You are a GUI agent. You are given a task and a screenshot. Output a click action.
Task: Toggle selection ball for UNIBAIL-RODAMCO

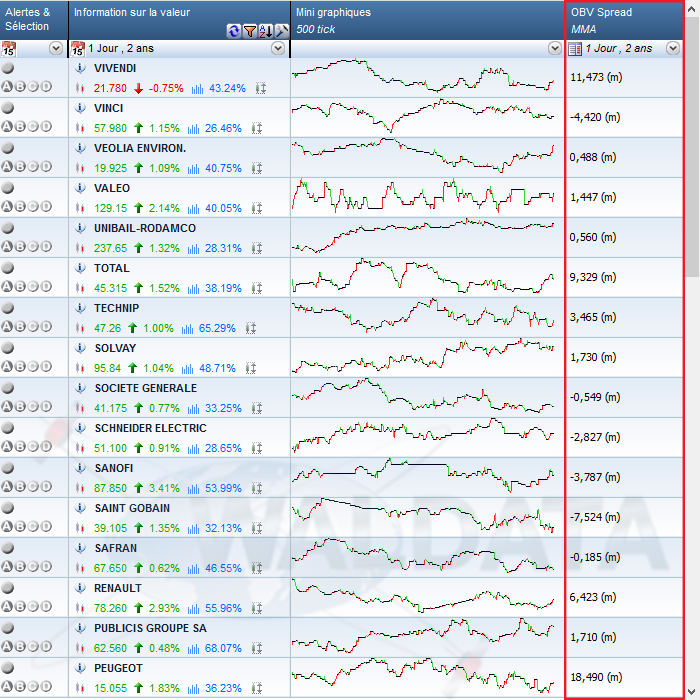[x=8, y=228]
